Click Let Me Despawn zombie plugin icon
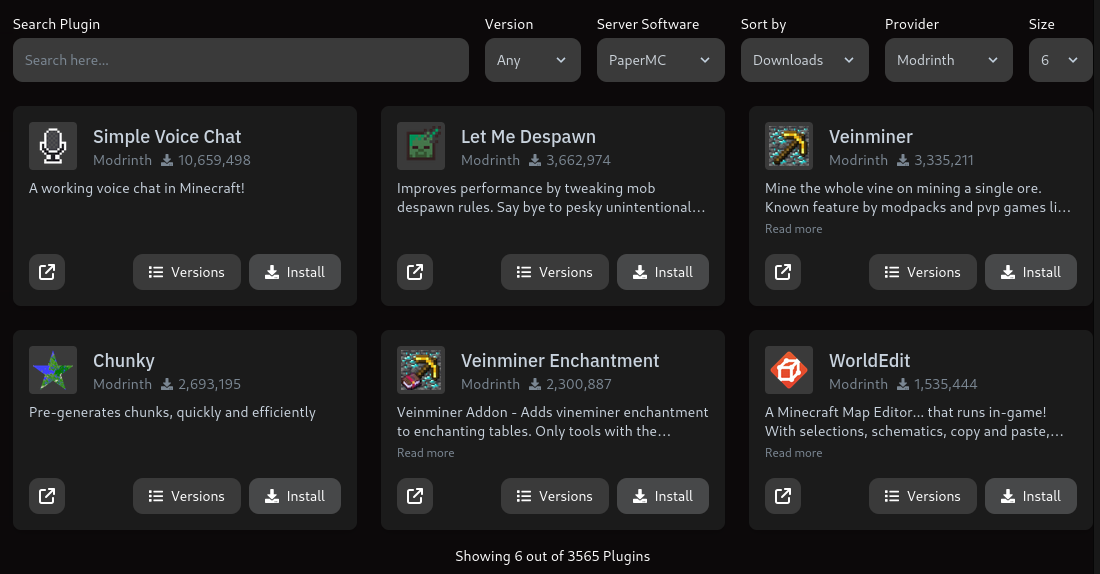This screenshot has width=1100, height=574. pyautogui.click(x=421, y=146)
